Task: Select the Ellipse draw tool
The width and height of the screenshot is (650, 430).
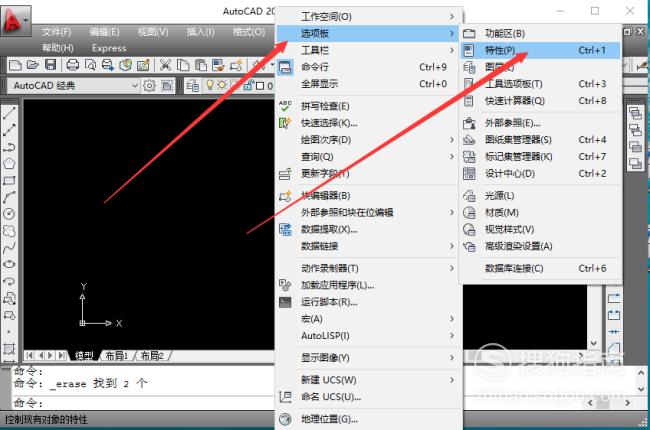Action: coord(9,264)
